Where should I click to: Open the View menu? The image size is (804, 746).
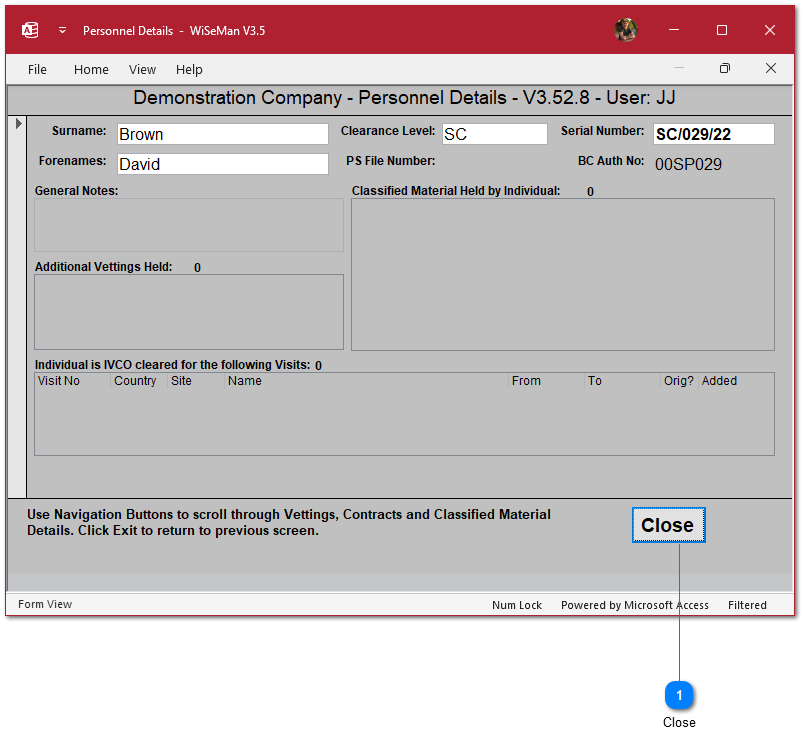point(142,70)
